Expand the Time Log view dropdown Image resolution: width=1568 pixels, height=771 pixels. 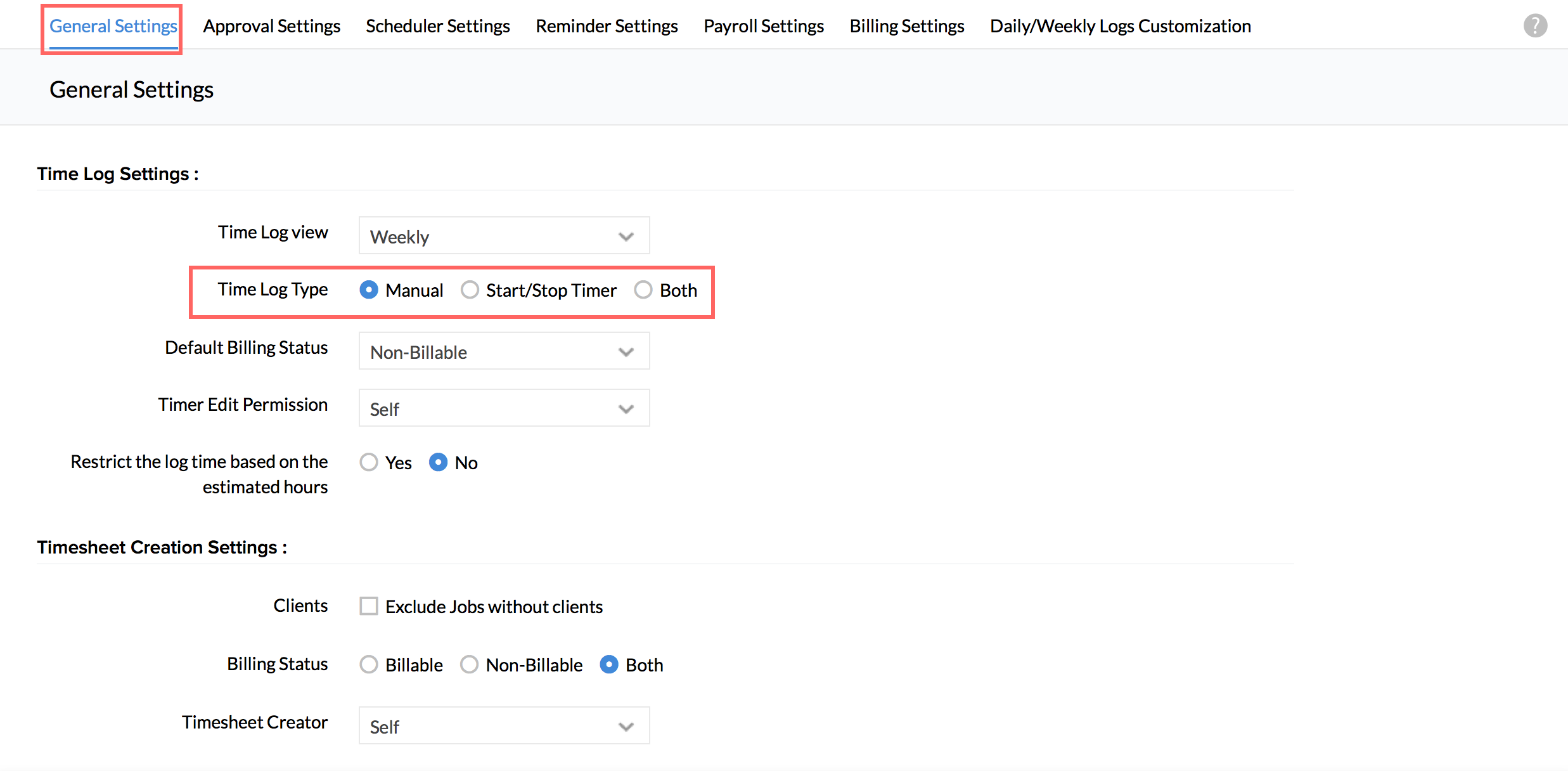click(504, 236)
